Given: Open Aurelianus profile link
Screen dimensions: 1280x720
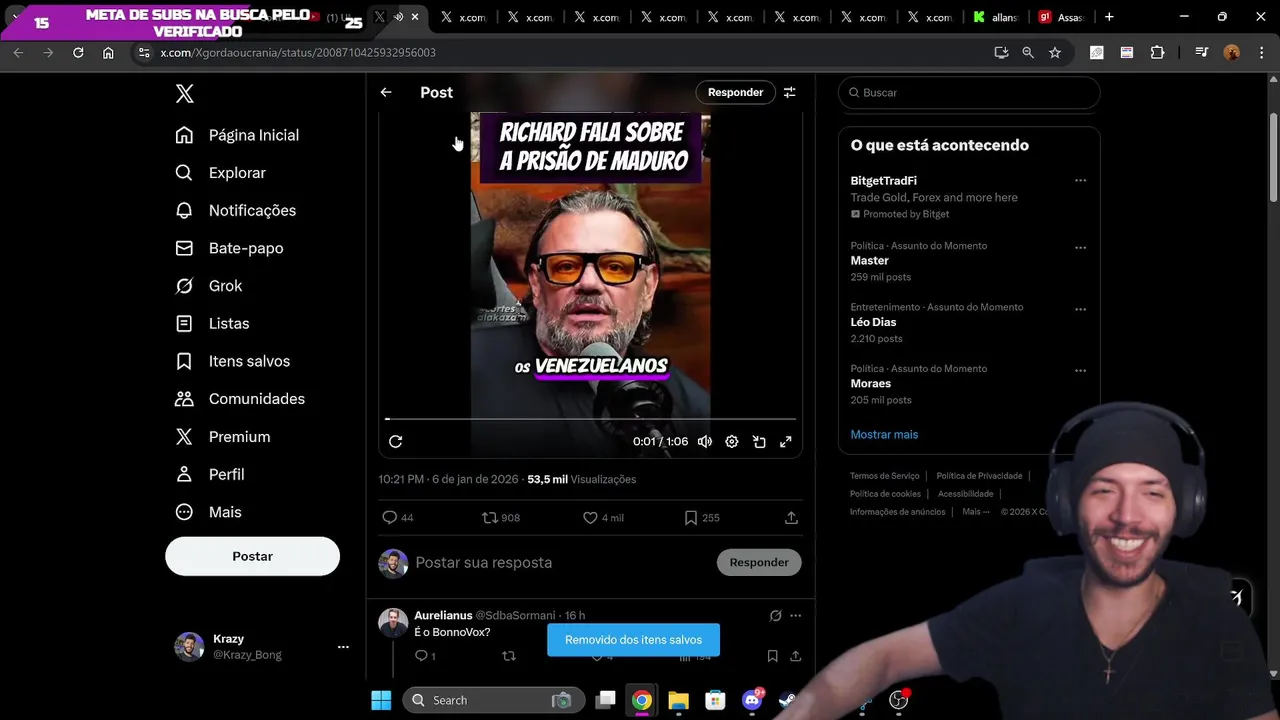Looking at the screenshot, I should (x=443, y=615).
